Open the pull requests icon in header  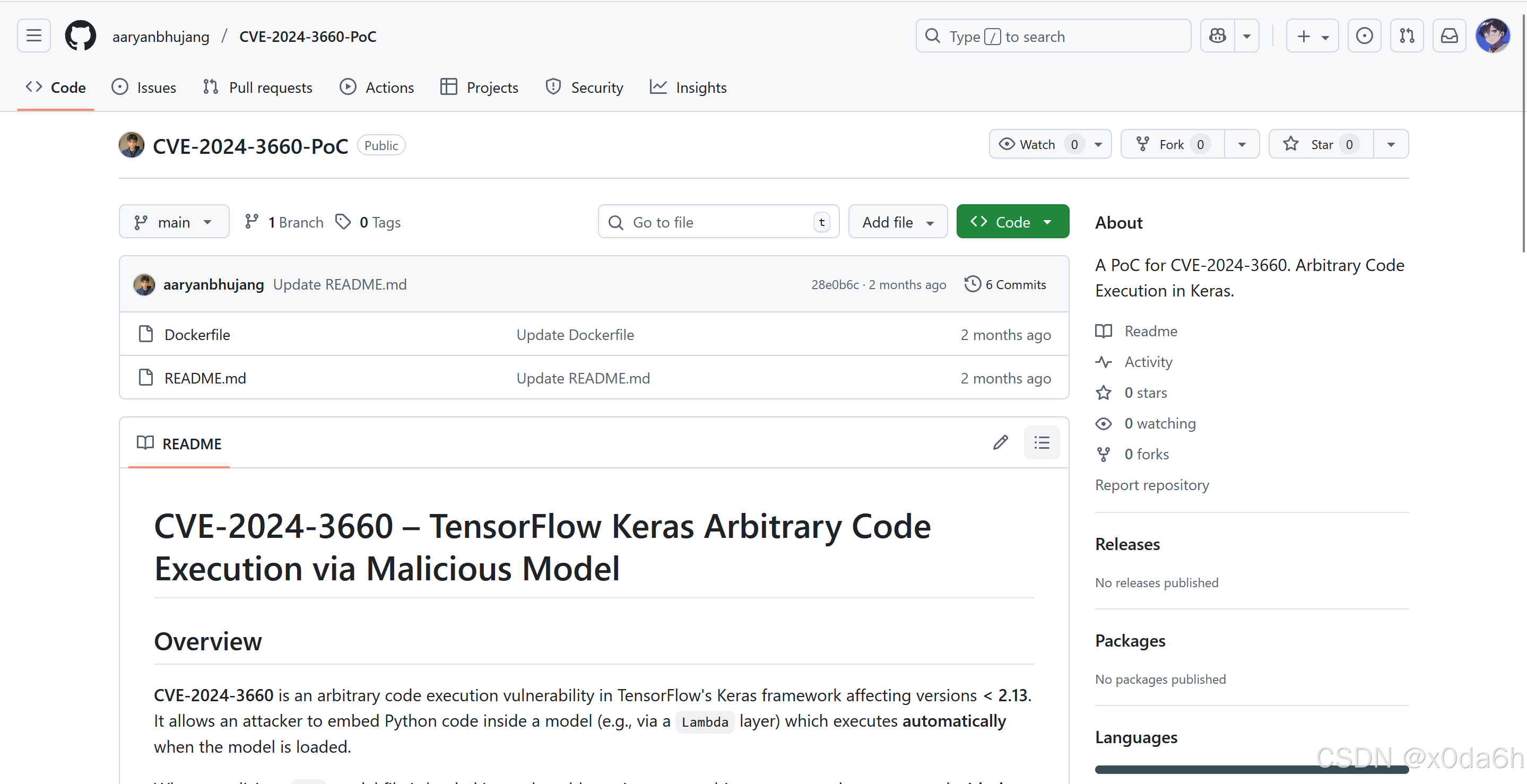pyautogui.click(x=1407, y=36)
